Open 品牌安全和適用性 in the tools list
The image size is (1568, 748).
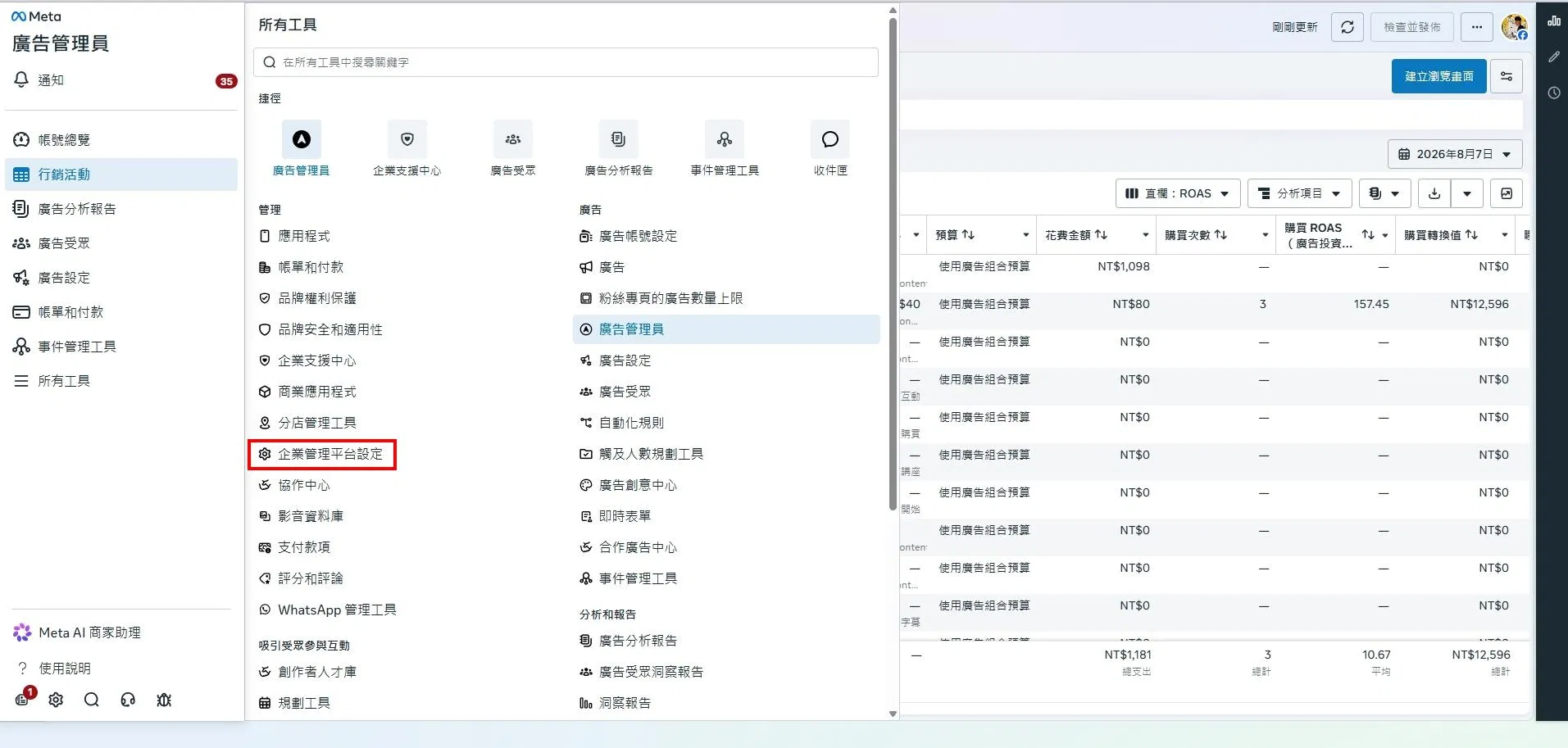pyautogui.click(x=320, y=329)
